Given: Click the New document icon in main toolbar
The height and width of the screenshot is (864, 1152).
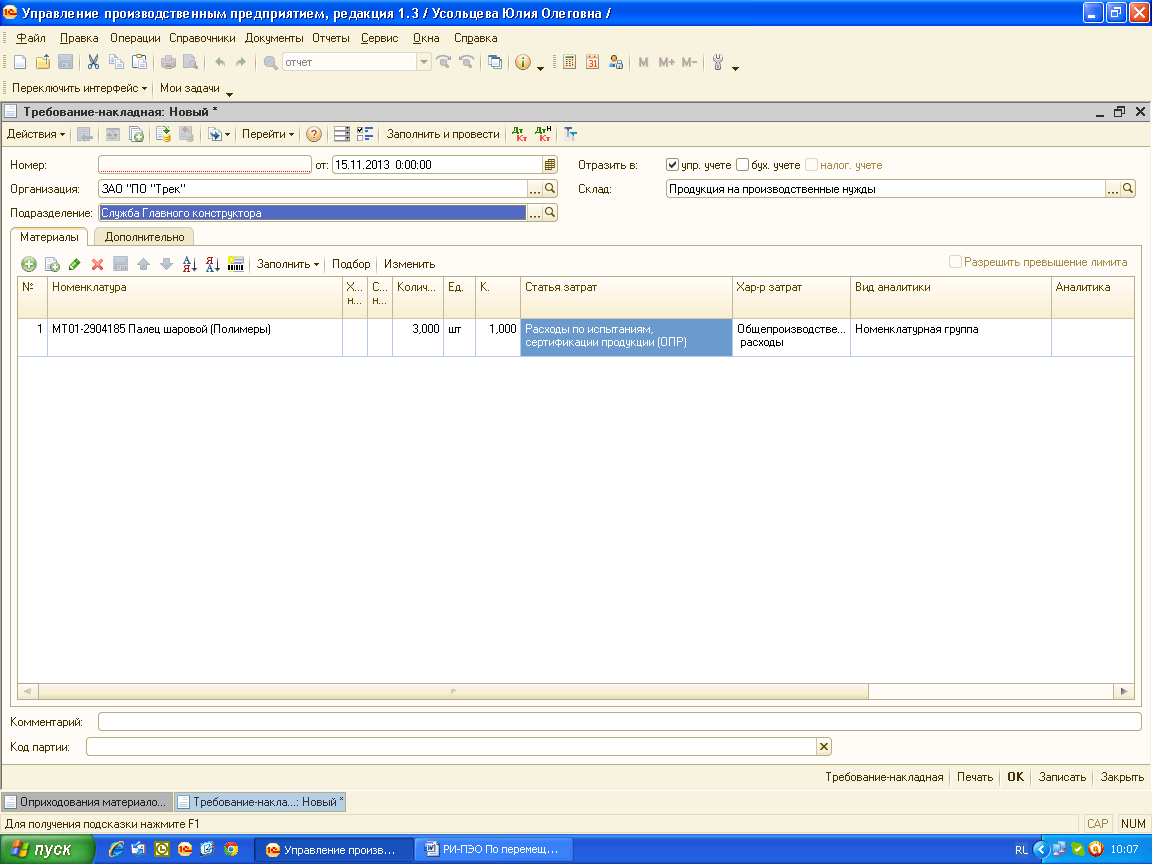Looking at the screenshot, I should click(21, 62).
